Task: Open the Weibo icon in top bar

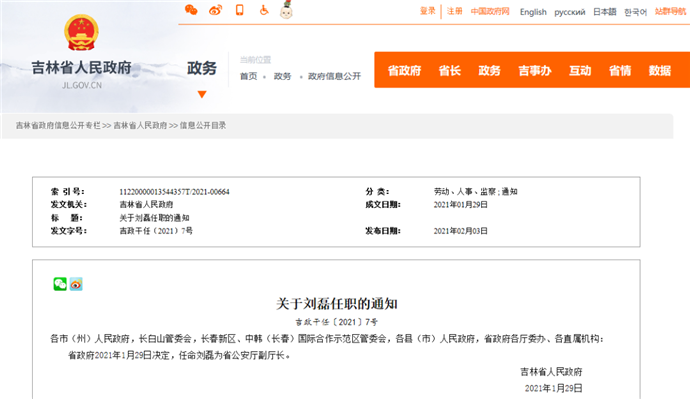Action: pos(215,10)
